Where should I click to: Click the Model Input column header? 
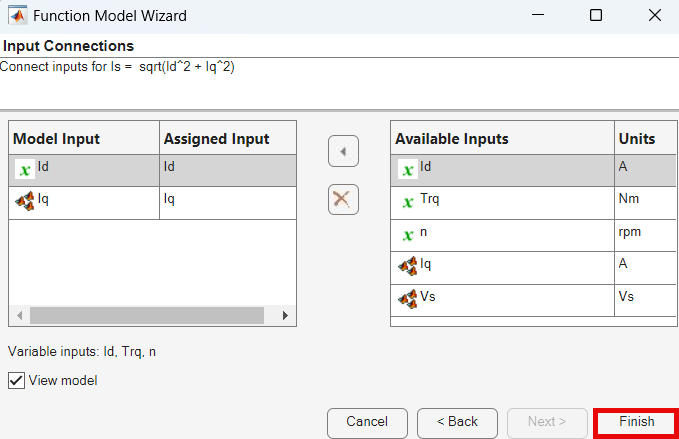[84, 138]
